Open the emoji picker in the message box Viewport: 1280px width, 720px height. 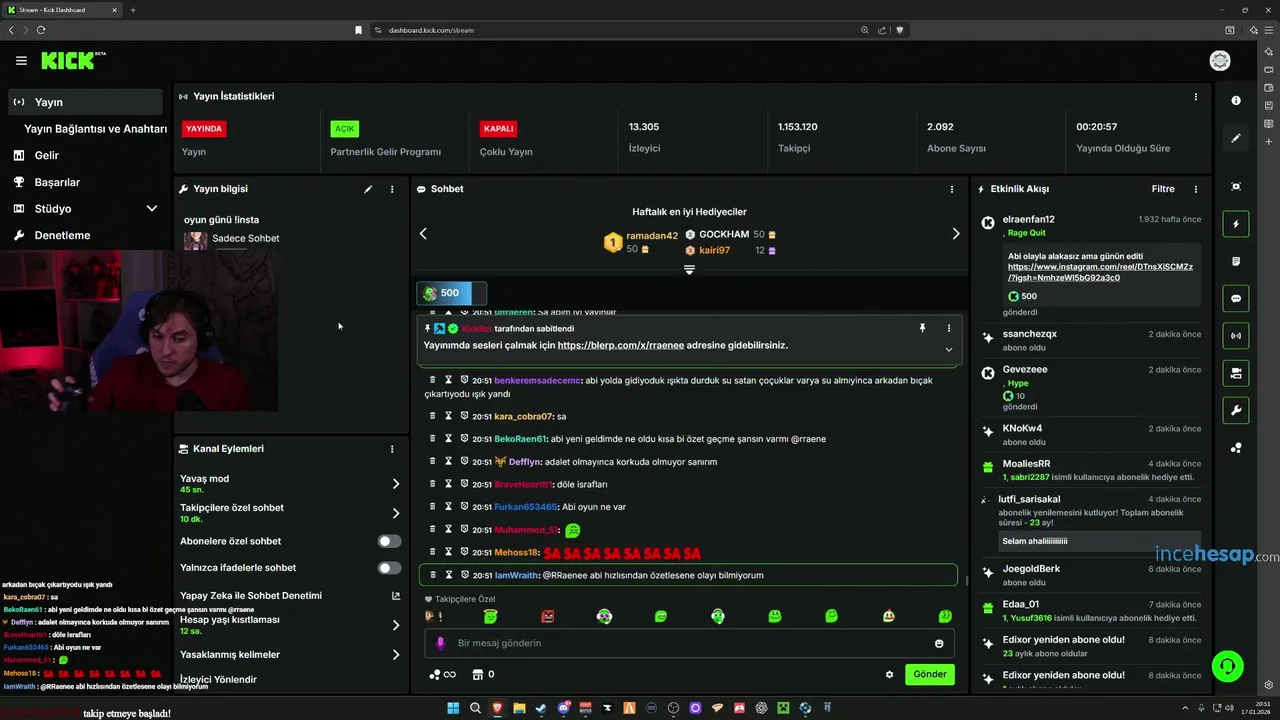939,643
